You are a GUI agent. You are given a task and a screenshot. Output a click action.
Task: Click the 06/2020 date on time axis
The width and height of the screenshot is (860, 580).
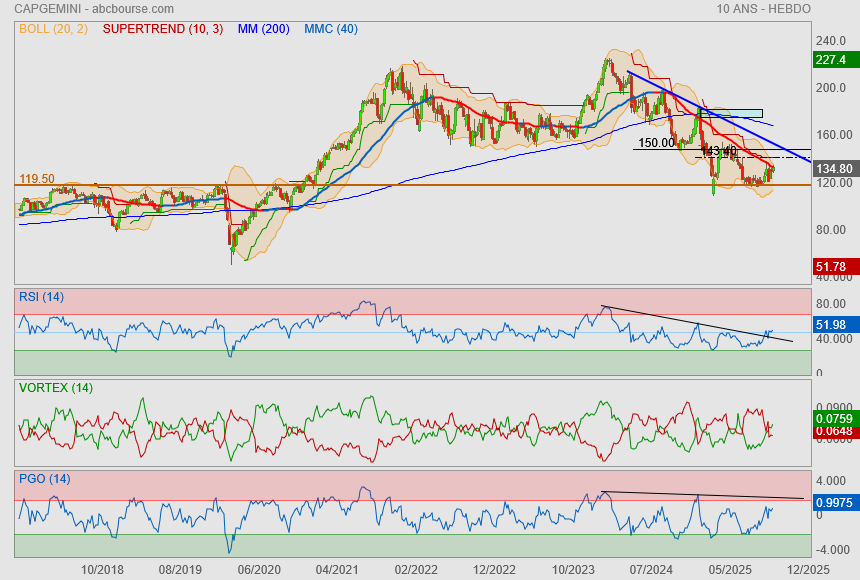(259, 568)
